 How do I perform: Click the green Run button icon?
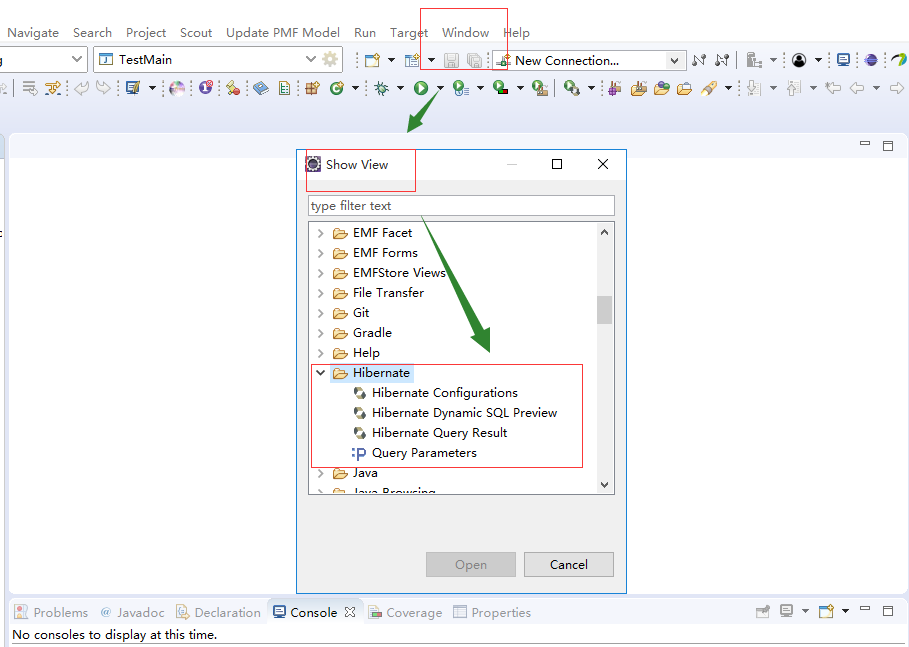[421, 88]
